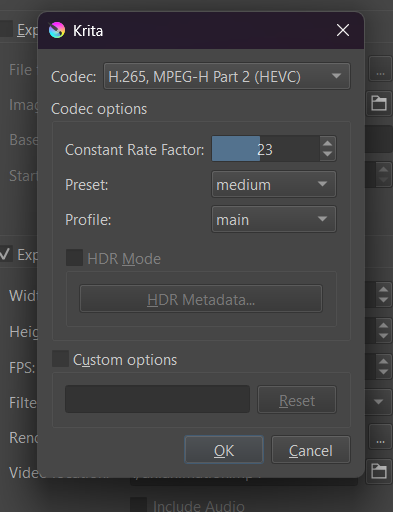Click the Codec options label

click(99, 109)
